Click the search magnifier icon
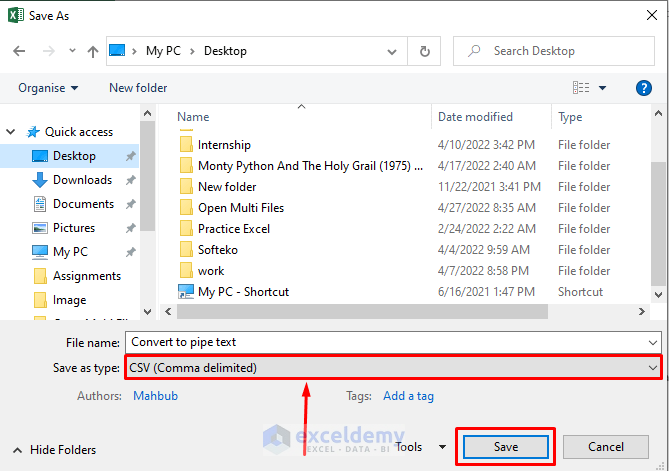Screen dimensions: 669x471 [474, 51]
